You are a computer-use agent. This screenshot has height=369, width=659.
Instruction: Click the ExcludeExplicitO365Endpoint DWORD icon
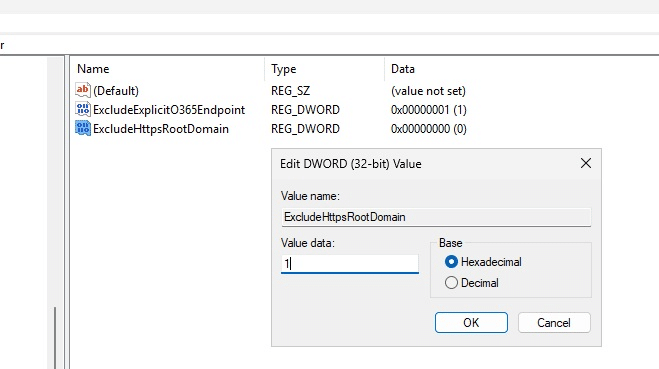coord(83,109)
